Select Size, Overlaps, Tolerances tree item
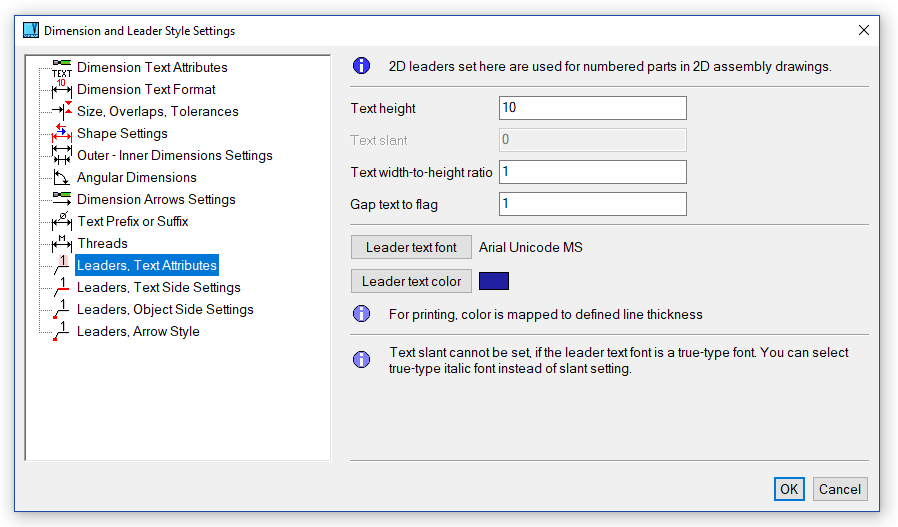 coord(157,112)
